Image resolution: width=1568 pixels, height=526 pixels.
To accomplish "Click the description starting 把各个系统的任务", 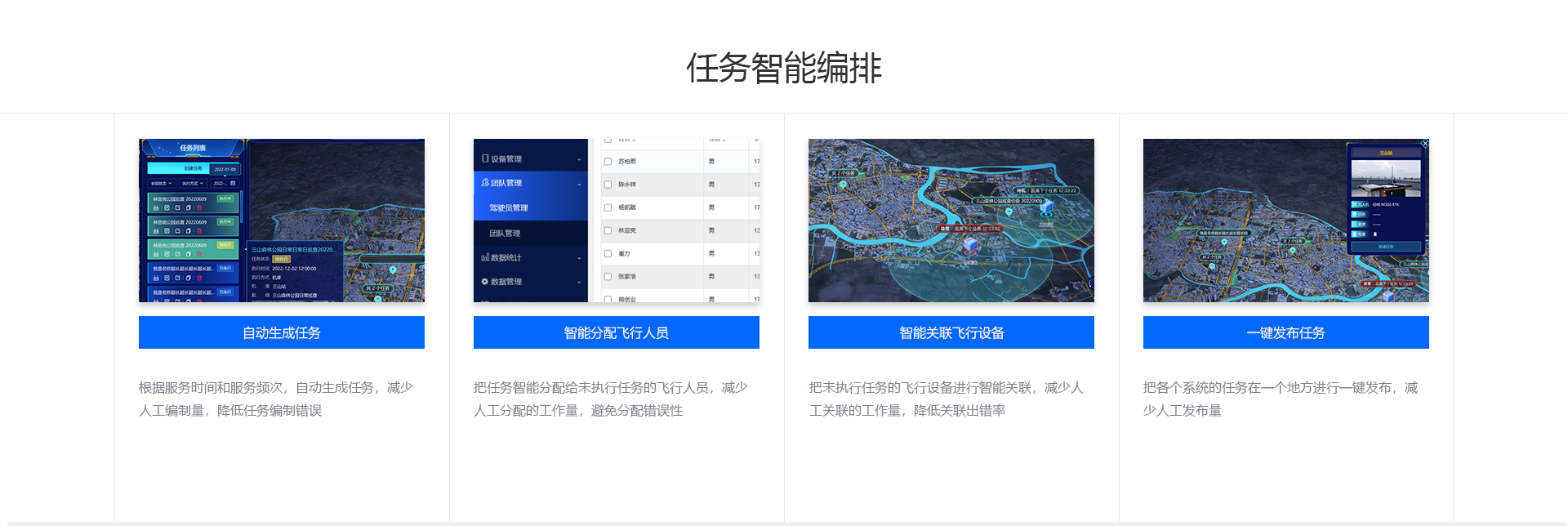I will pyautogui.click(x=1281, y=399).
